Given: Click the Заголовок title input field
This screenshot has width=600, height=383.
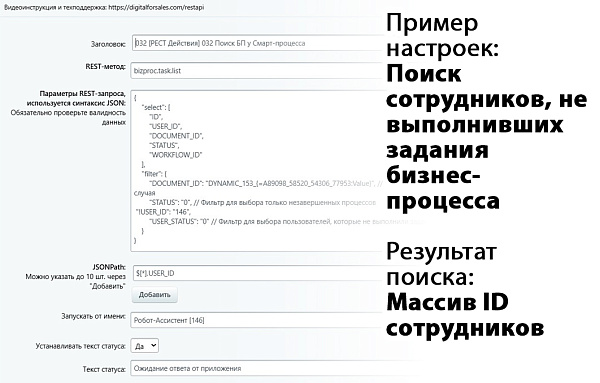Looking at the screenshot, I should [258, 43].
